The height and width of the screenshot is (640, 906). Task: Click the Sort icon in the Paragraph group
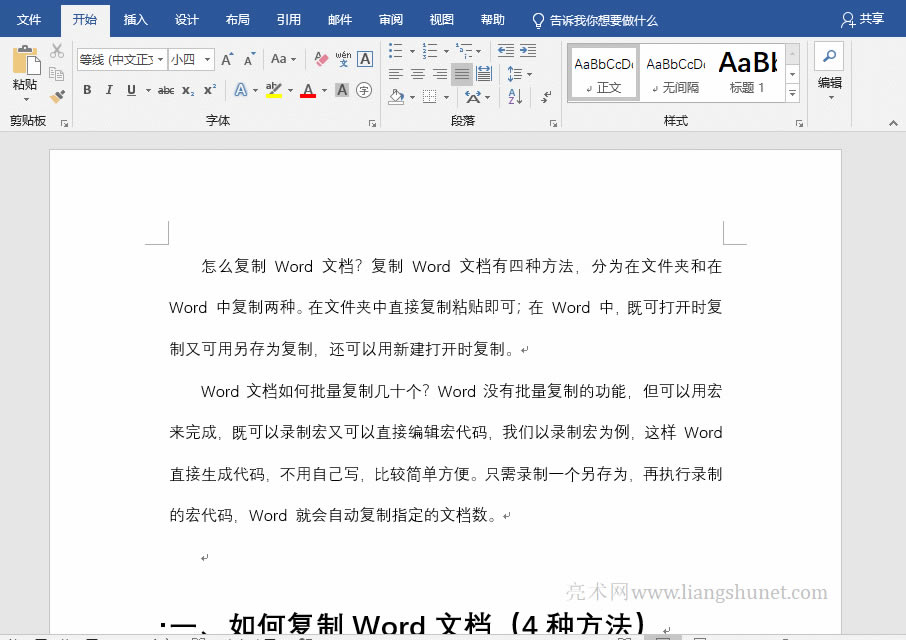click(x=513, y=98)
